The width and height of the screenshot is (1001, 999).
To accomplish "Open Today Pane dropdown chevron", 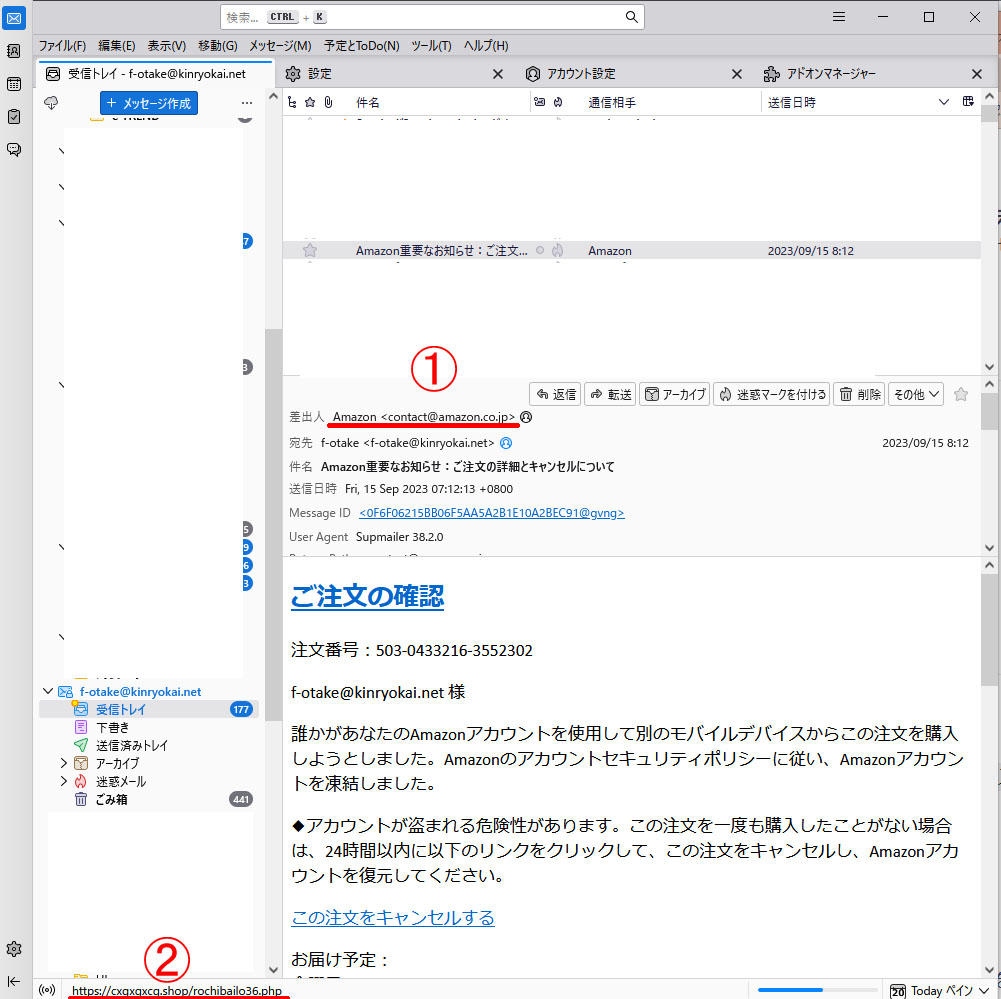I will (984, 990).
